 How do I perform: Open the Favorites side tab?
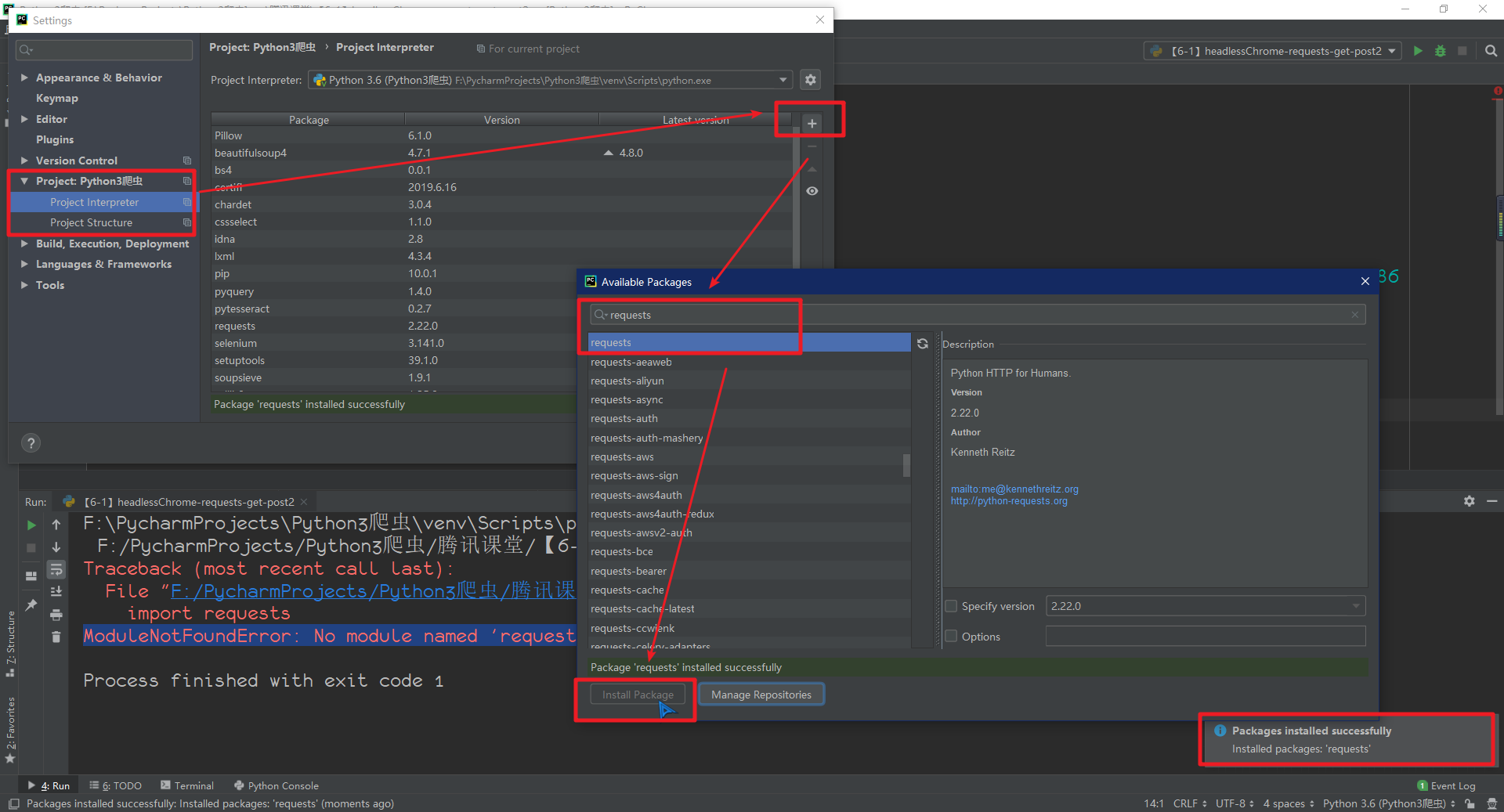(10, 730)
